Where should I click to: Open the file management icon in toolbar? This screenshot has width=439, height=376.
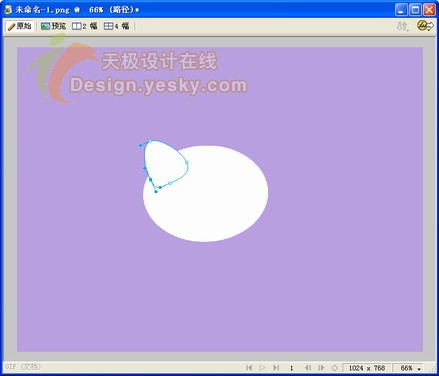(403, 26)
